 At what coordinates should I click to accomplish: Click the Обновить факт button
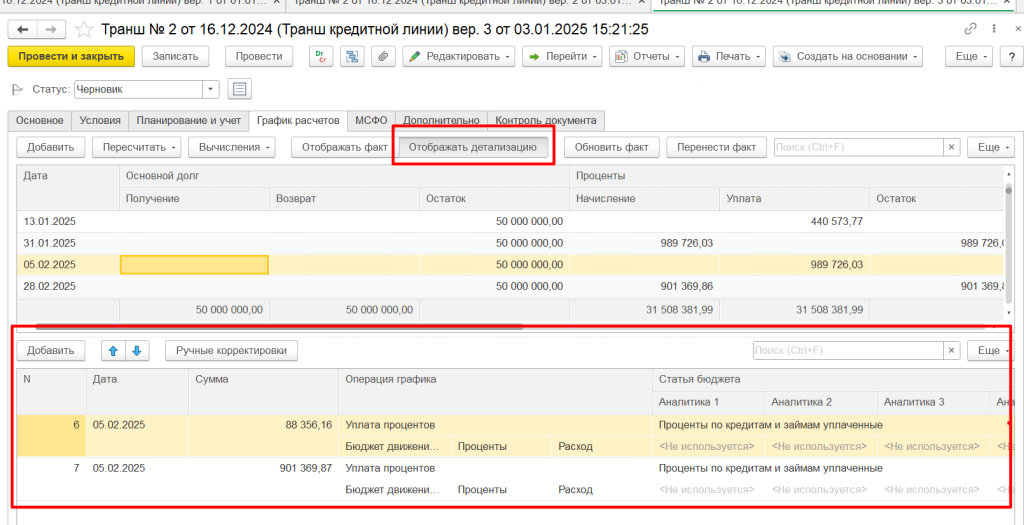coord(611,147)
